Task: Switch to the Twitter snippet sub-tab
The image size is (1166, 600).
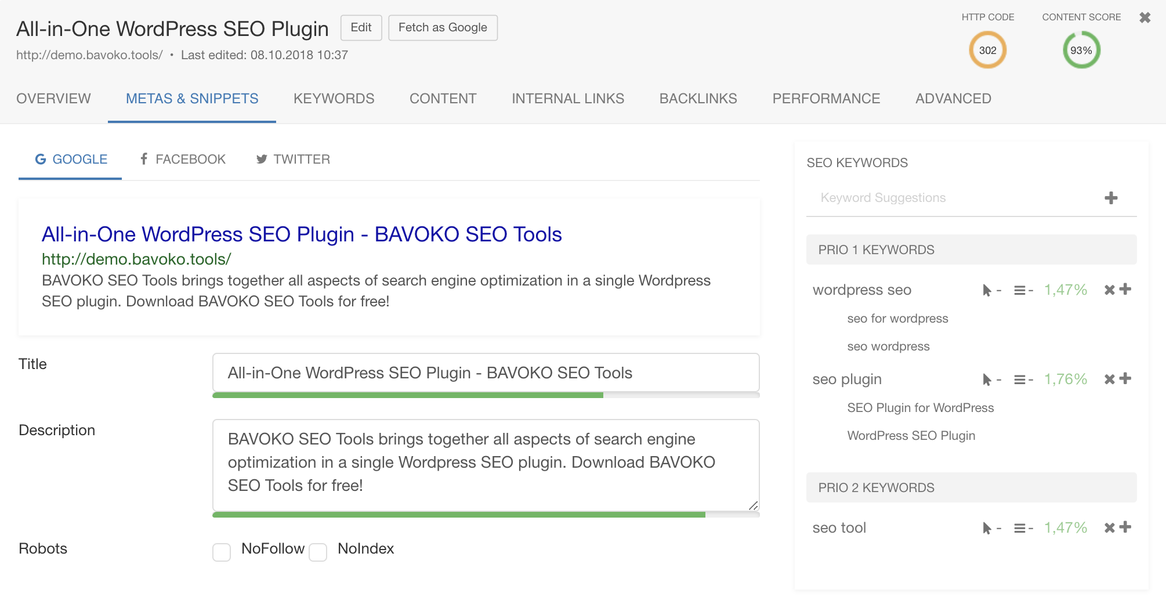Action: pos(293,159)
